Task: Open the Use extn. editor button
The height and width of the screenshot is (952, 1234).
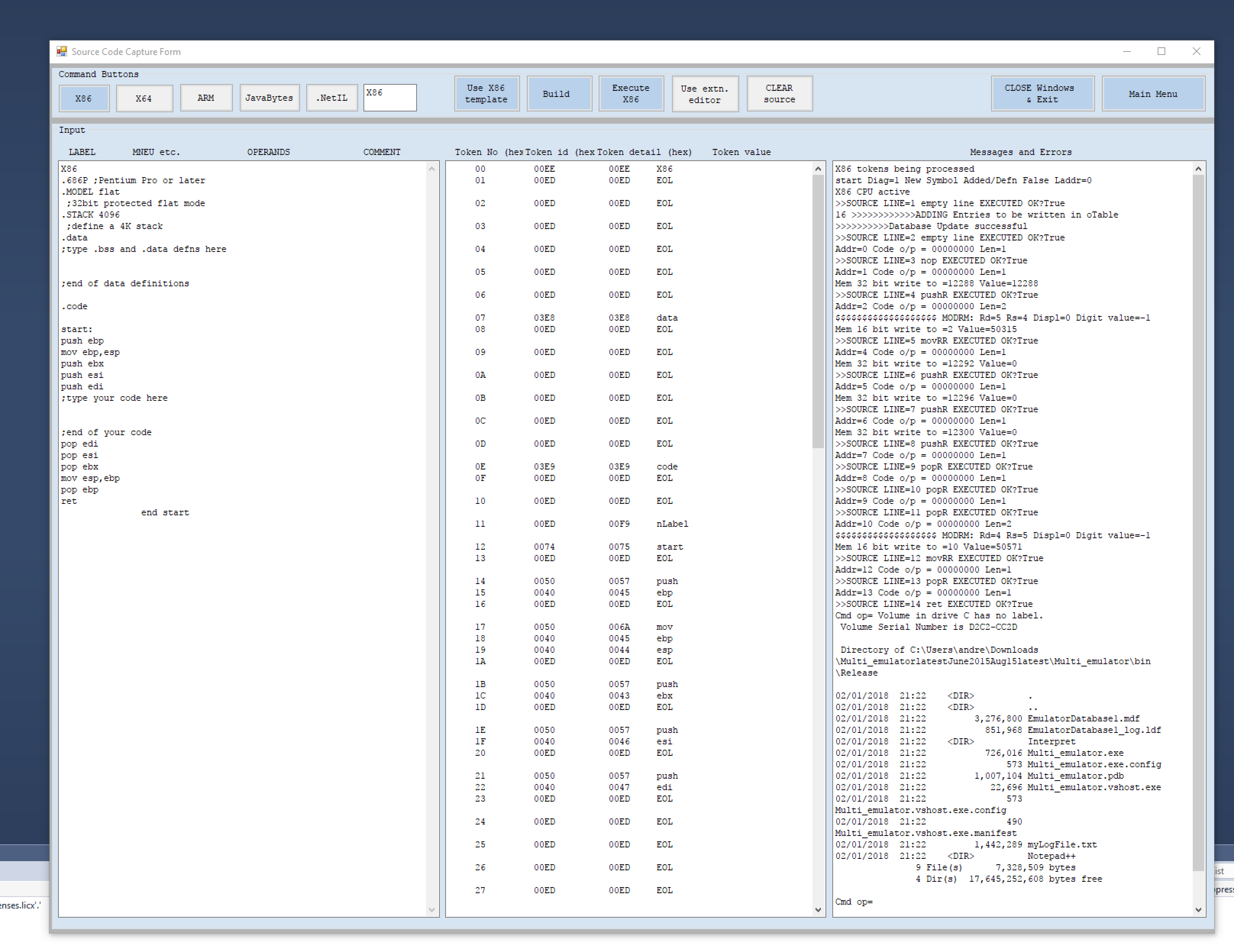Action: (704, 94)
